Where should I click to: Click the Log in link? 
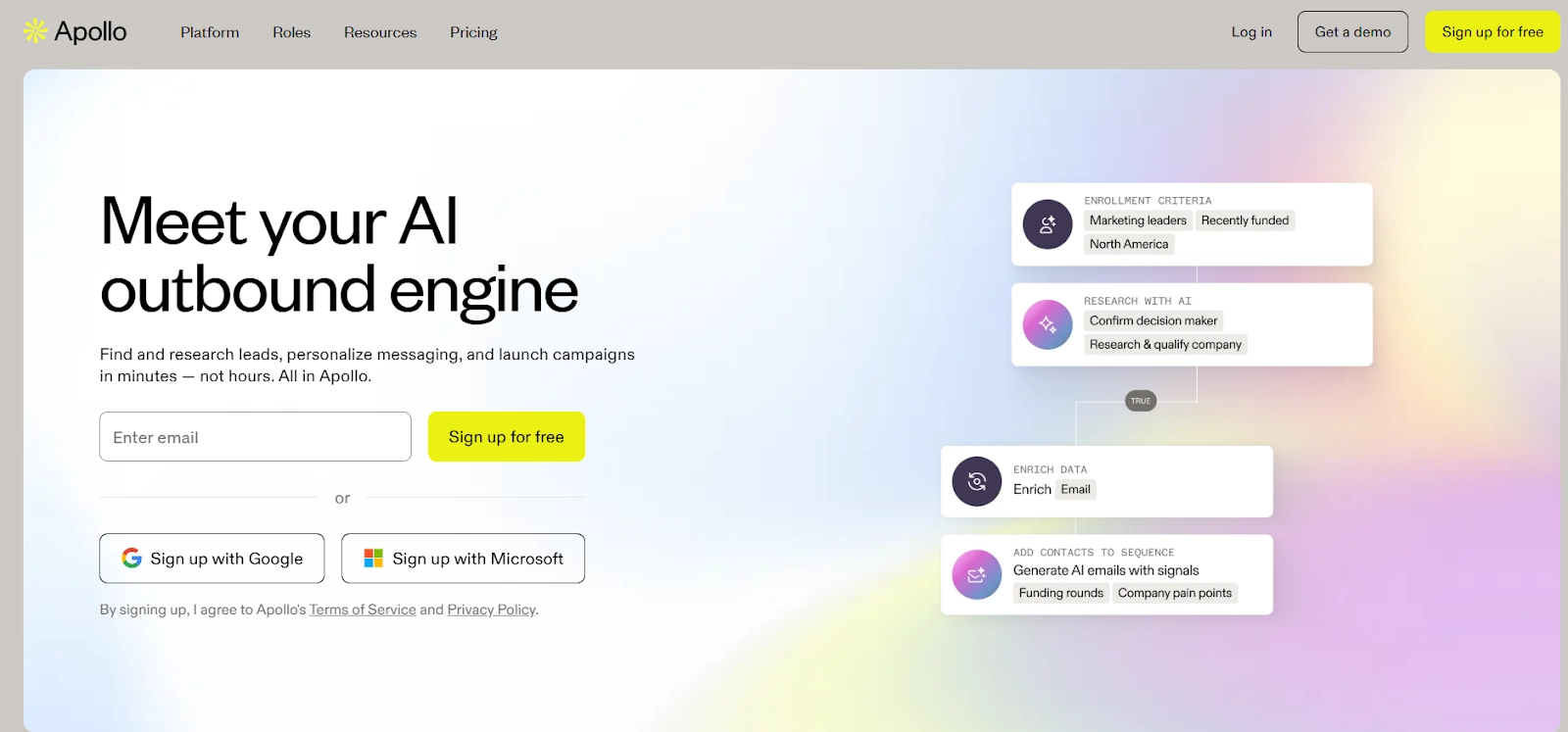click(1251, 32)
